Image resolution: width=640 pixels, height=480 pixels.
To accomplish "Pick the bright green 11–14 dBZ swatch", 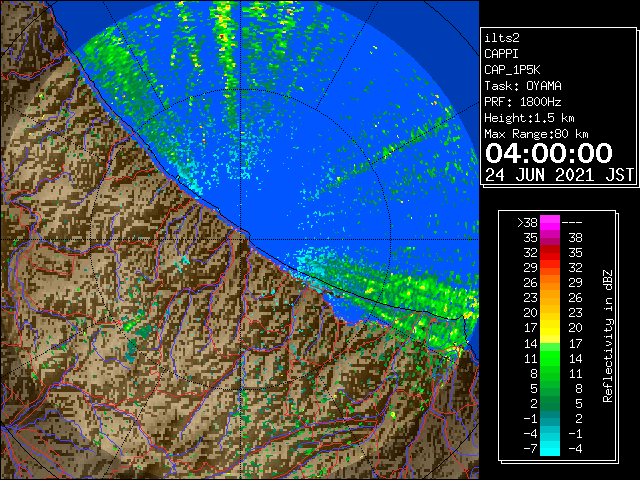I will coord(550,358).
